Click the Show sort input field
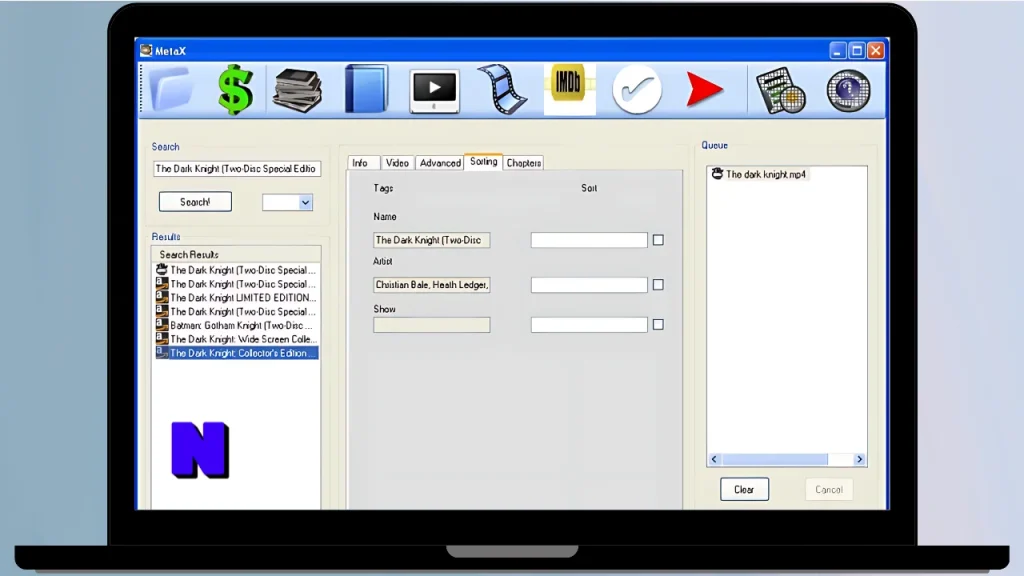Screen dimensions: 1024x576 click(x=589, y=325)
